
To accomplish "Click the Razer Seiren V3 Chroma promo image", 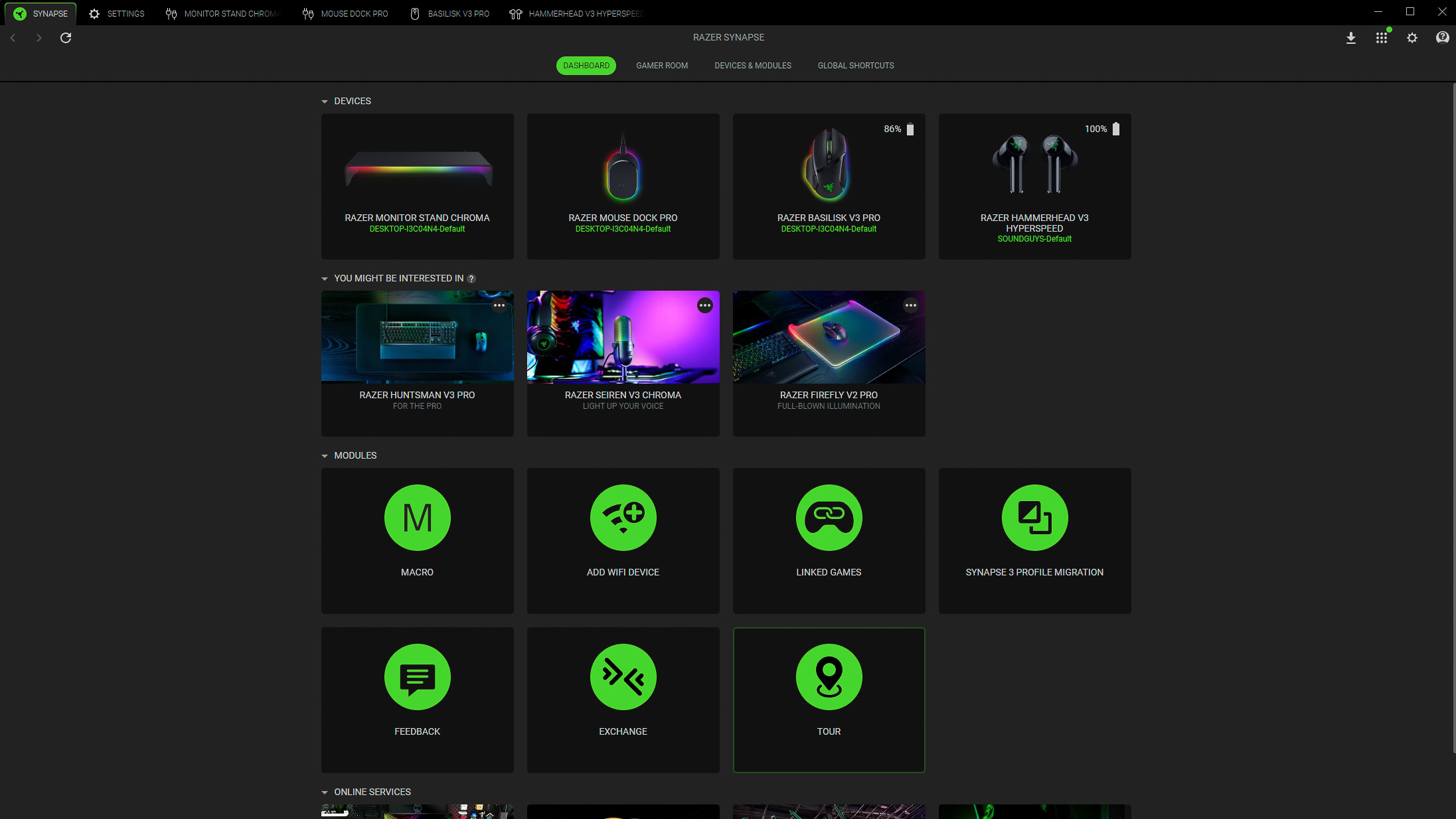I will pos(623,337).
